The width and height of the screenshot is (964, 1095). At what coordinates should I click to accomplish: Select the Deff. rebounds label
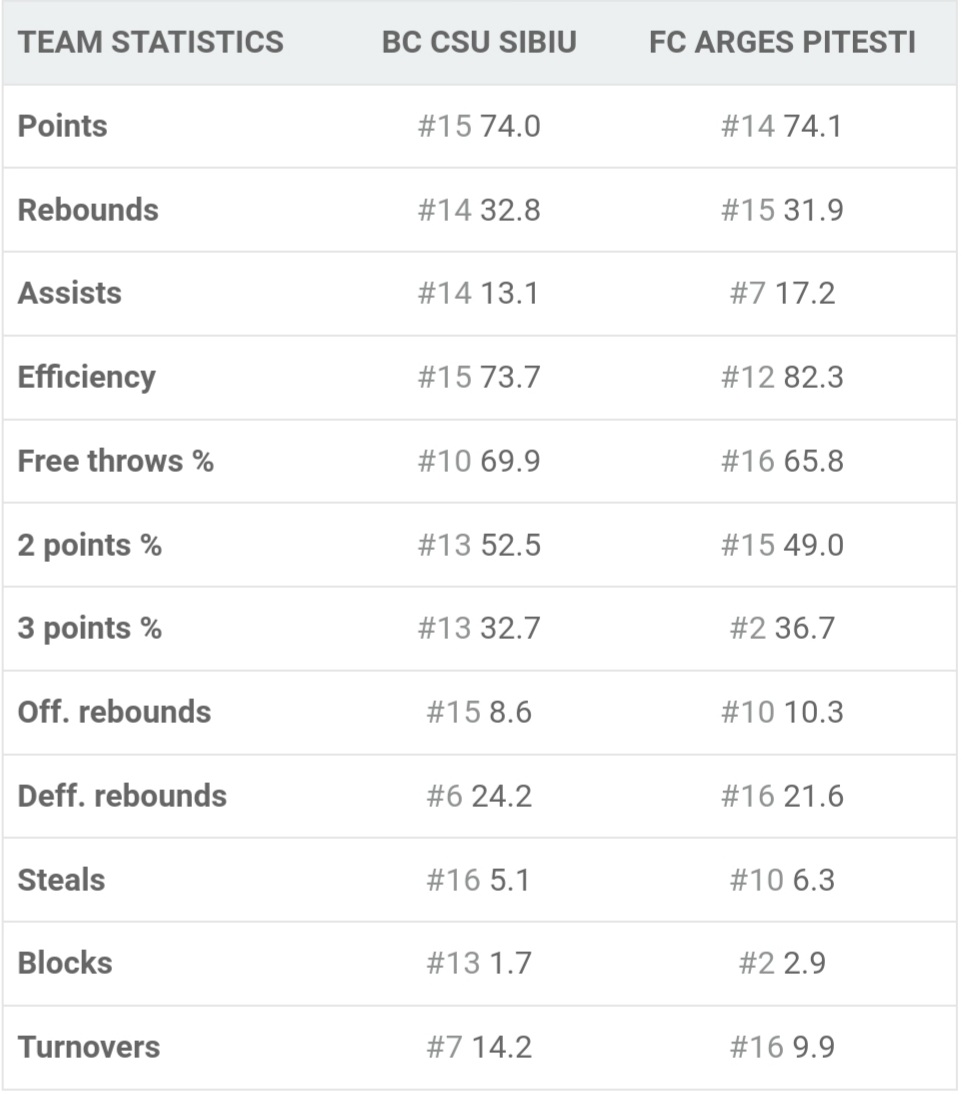click(122, 796)
